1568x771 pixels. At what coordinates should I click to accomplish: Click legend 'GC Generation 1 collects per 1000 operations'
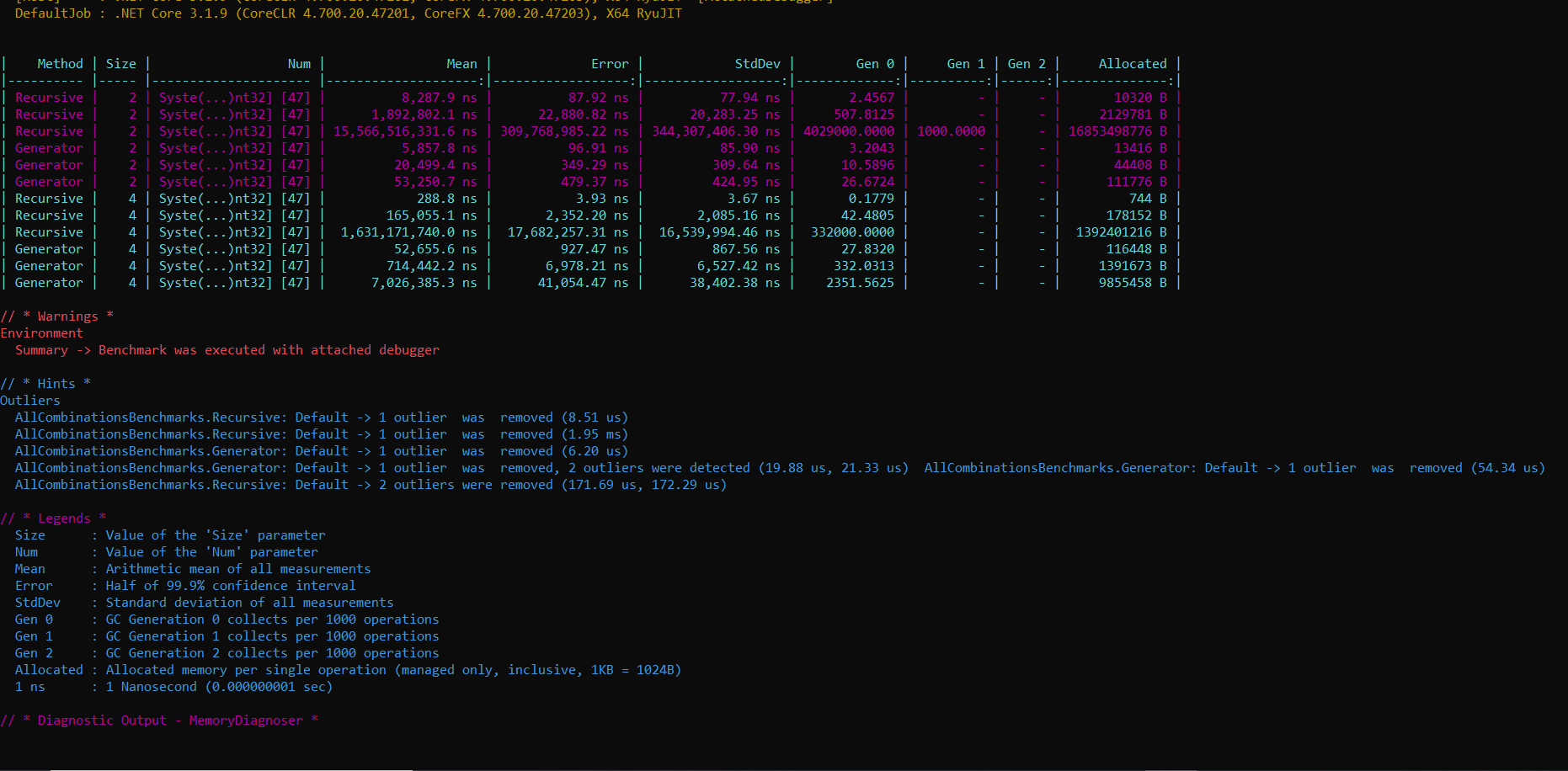(272, 636)
